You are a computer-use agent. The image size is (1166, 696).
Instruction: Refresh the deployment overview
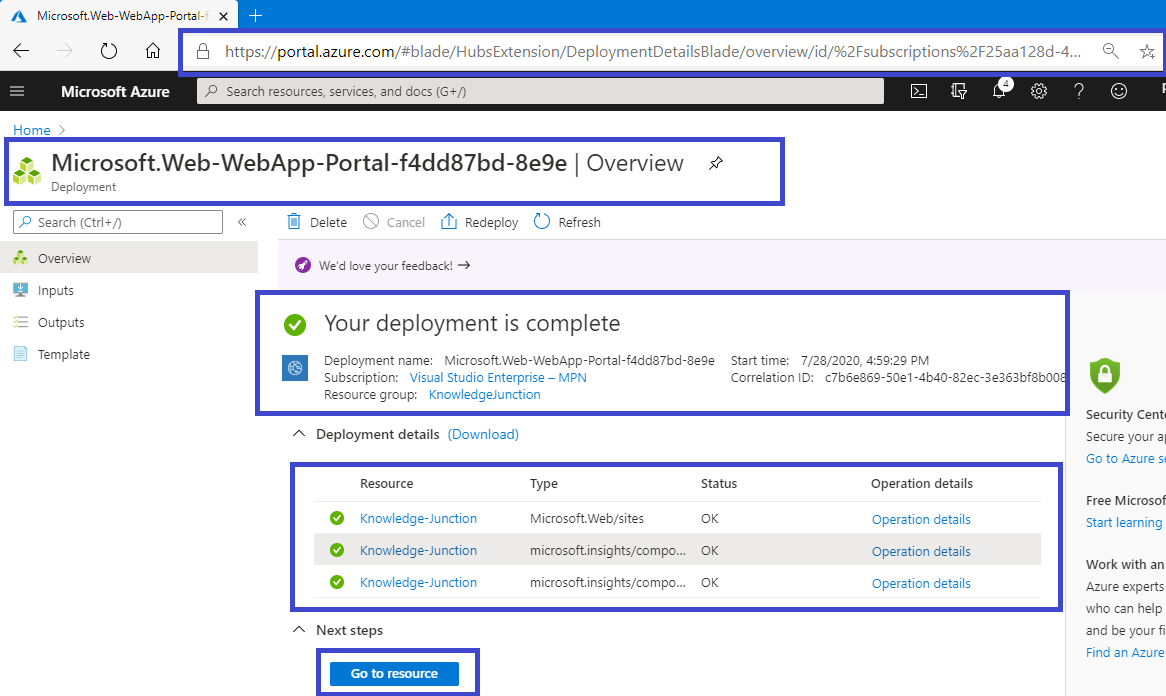[x=567, y=222]
